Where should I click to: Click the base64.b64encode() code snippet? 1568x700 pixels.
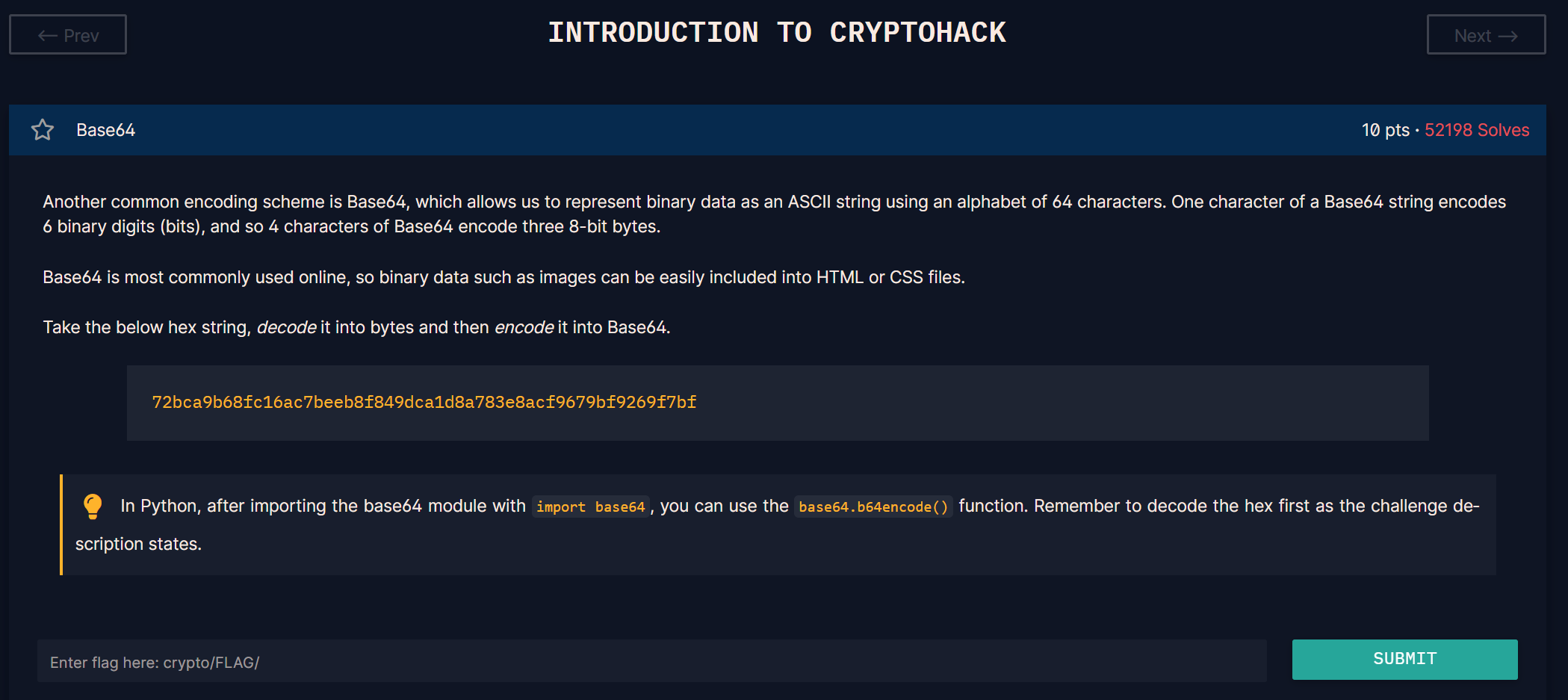pos(873,507)
